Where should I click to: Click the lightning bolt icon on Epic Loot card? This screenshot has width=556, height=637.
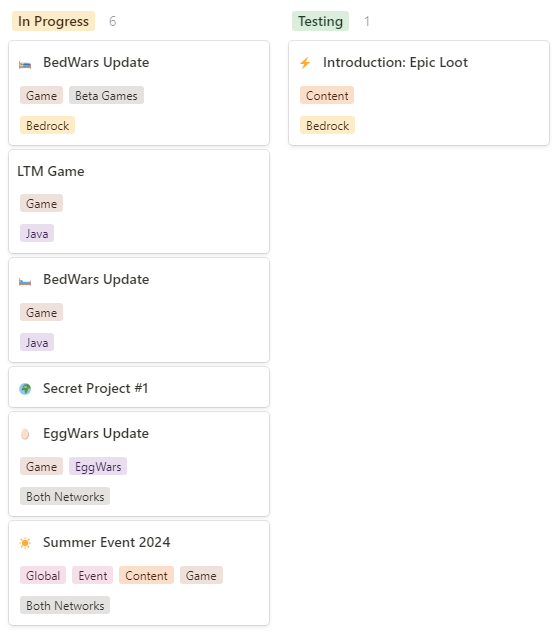tap(305, 63)
